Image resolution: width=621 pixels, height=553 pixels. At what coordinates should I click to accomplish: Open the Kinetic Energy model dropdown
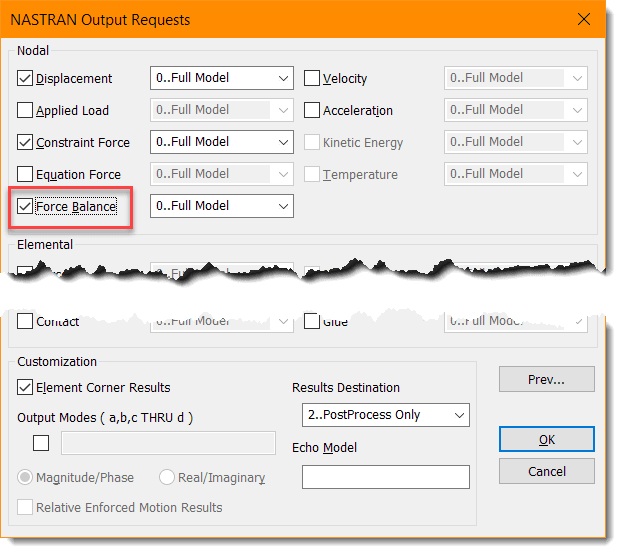(516, 142)
